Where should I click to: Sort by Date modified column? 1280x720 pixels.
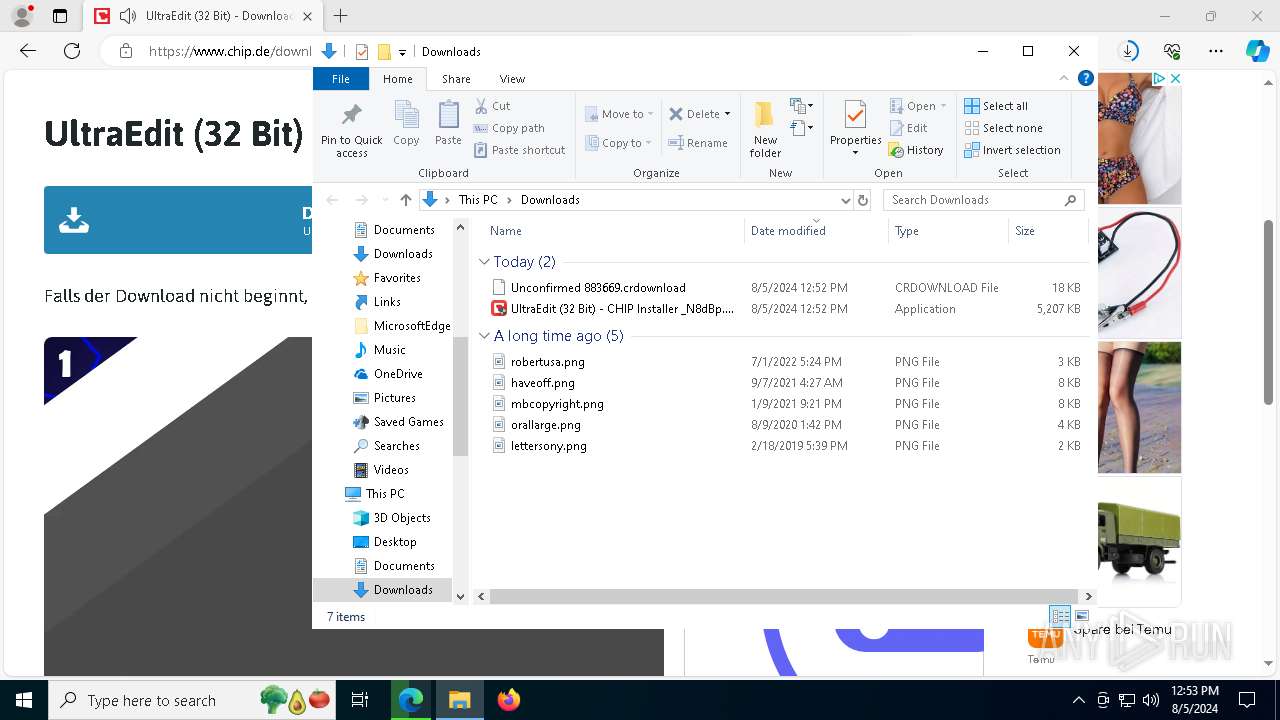[816, 231]
